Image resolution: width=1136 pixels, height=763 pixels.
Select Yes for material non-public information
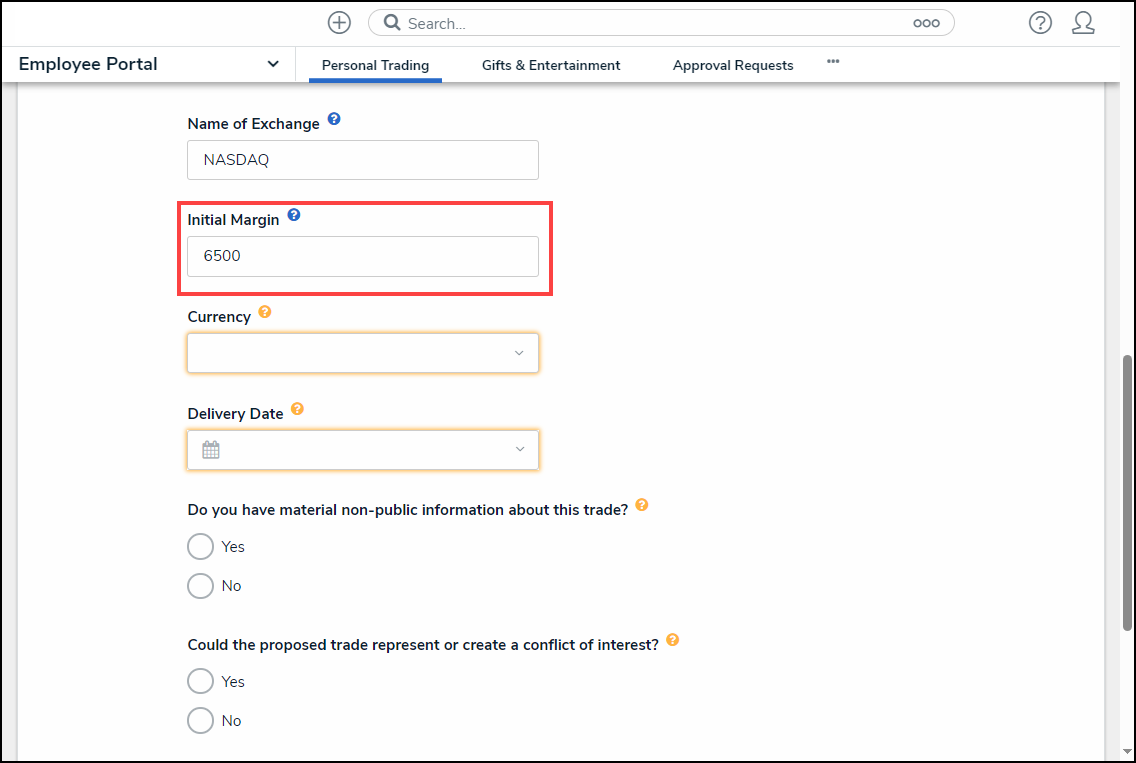[x=201, y=547]
